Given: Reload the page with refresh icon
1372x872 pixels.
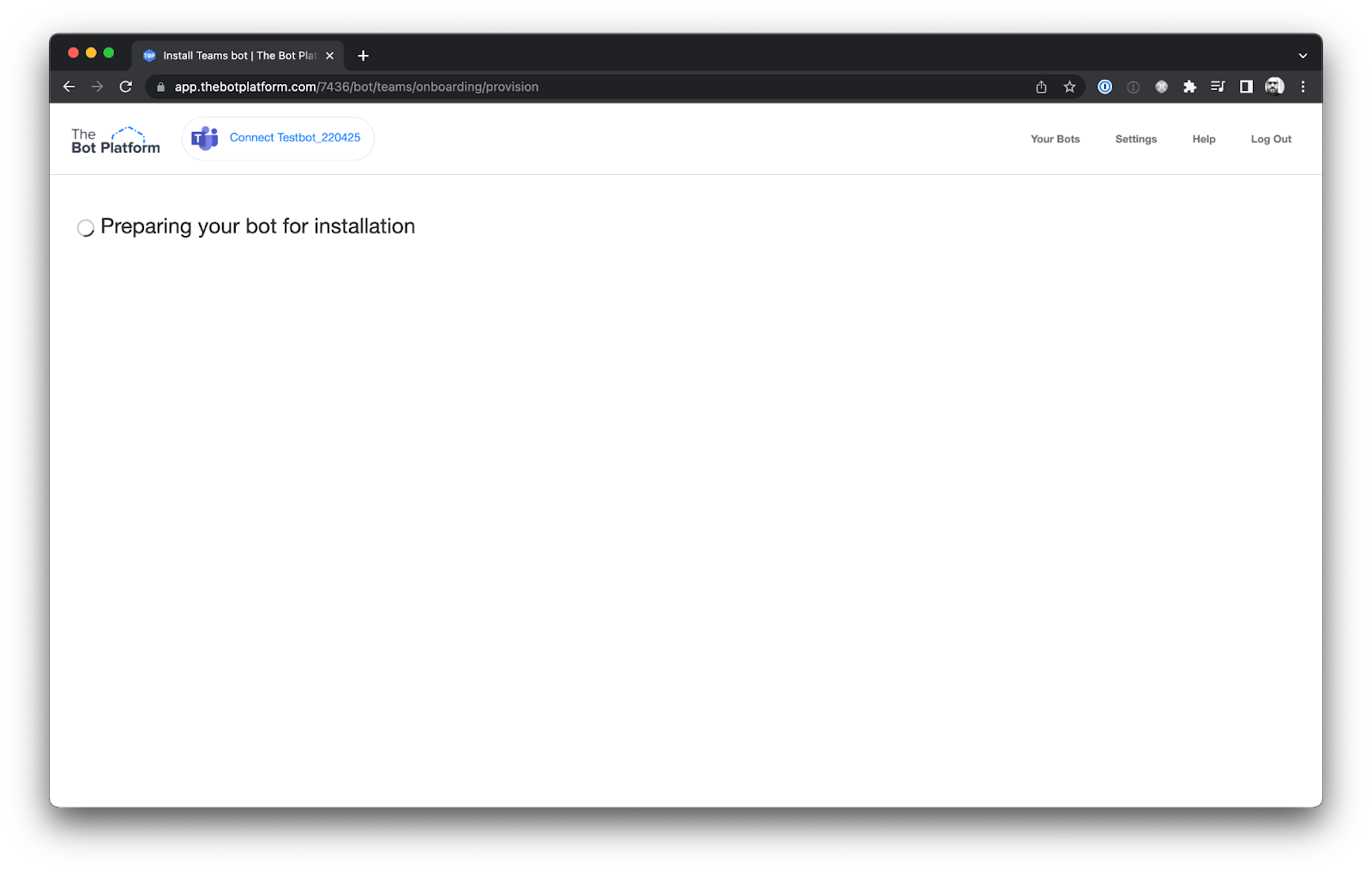Looking at the screenshot, I should (125, 87).
